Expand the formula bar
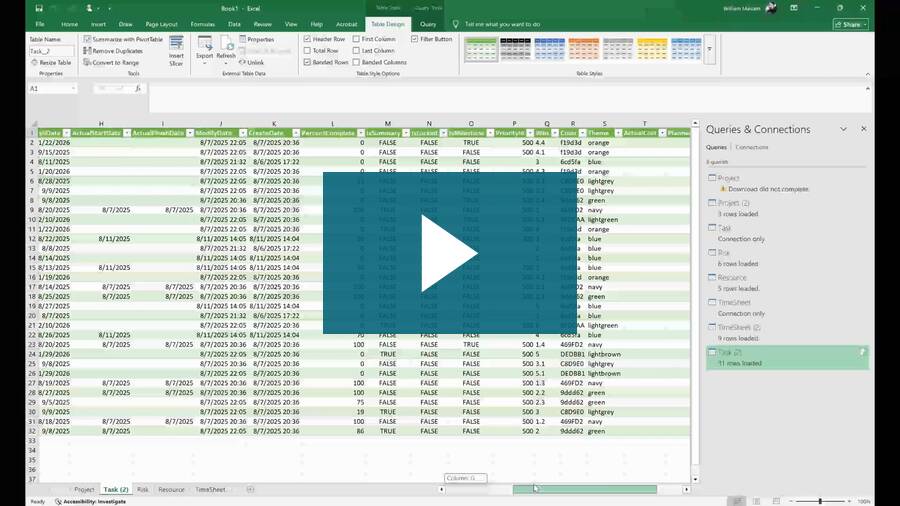The height and width of the screenshot is (506, 900). point(867,88)
